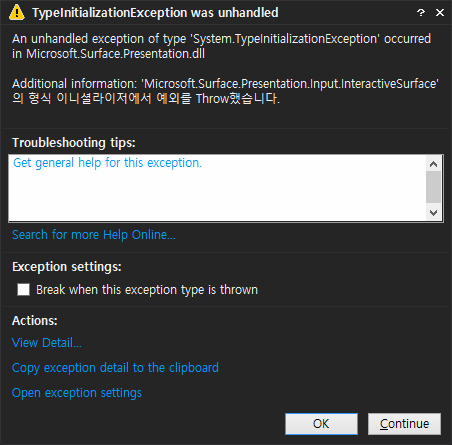
Task: Confirm with the OK button
Action: [321, 424]
